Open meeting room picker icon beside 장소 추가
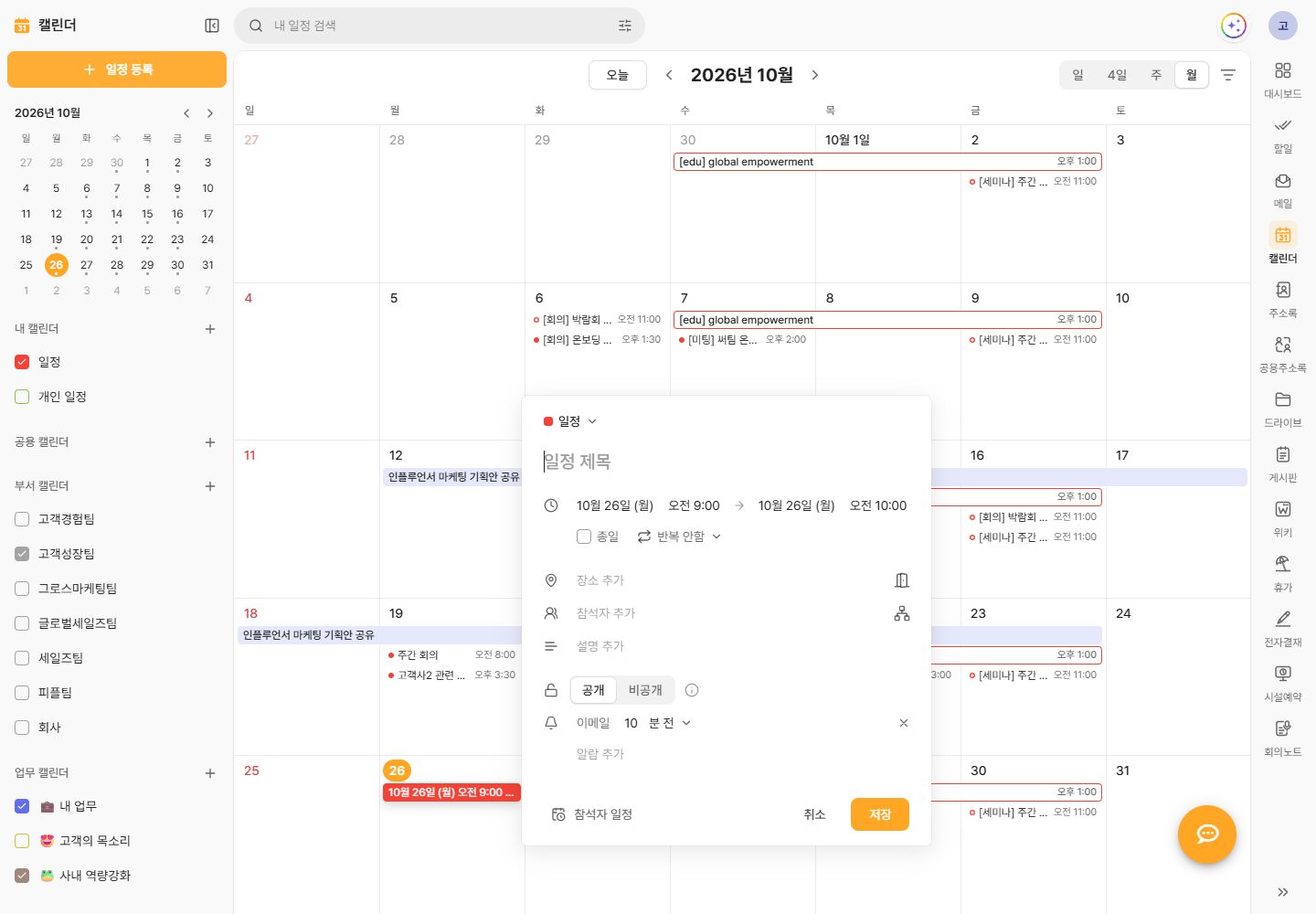1316x914 pixels. point(902,580)
